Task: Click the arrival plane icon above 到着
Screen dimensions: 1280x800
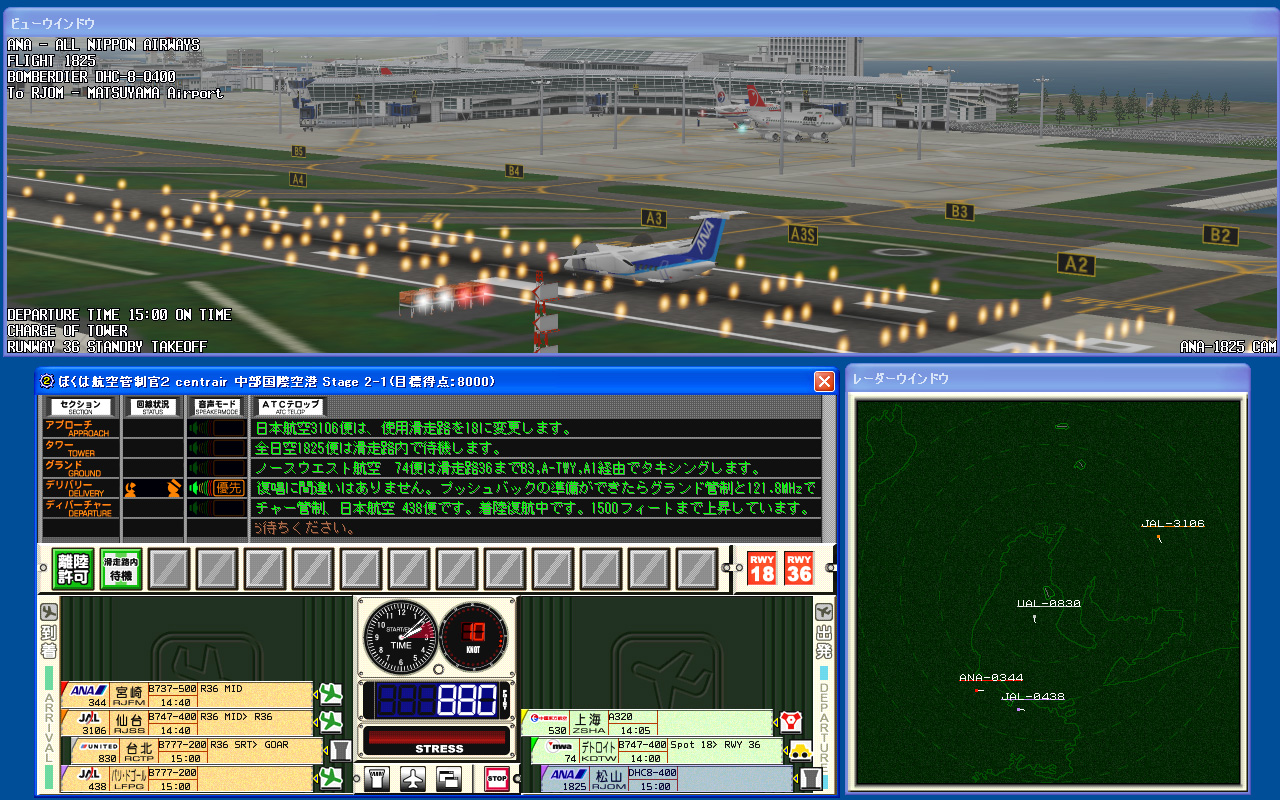Action: (49, 612)
